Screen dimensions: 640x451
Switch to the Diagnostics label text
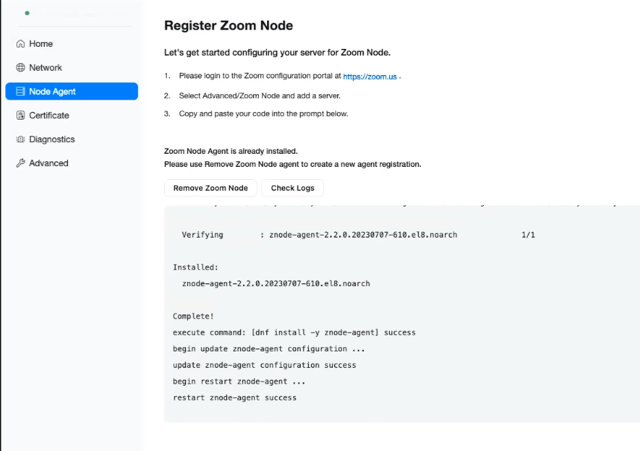pos(52,139)
